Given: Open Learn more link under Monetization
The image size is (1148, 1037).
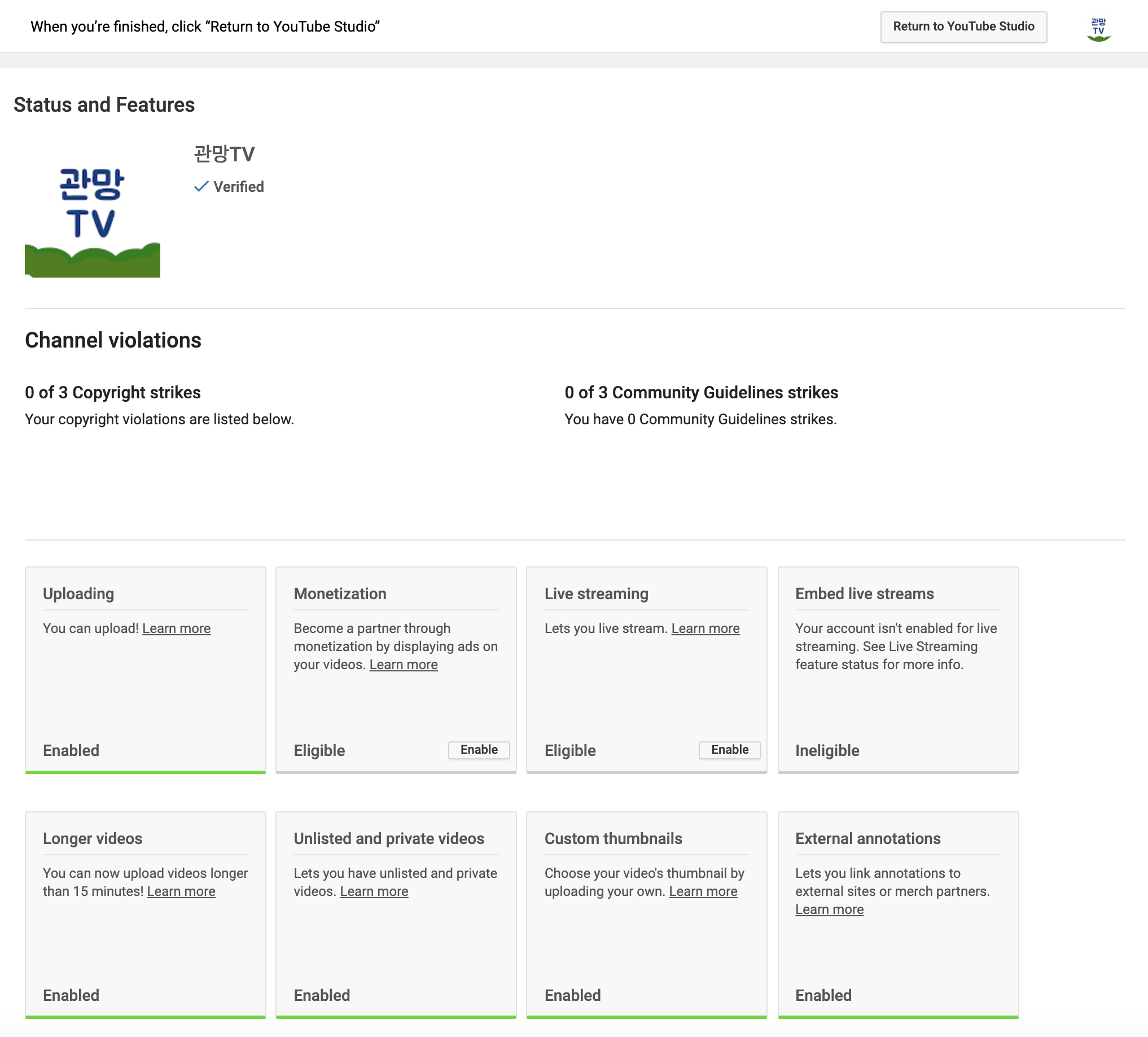Looking at the screenshot, I should [403, 665].
